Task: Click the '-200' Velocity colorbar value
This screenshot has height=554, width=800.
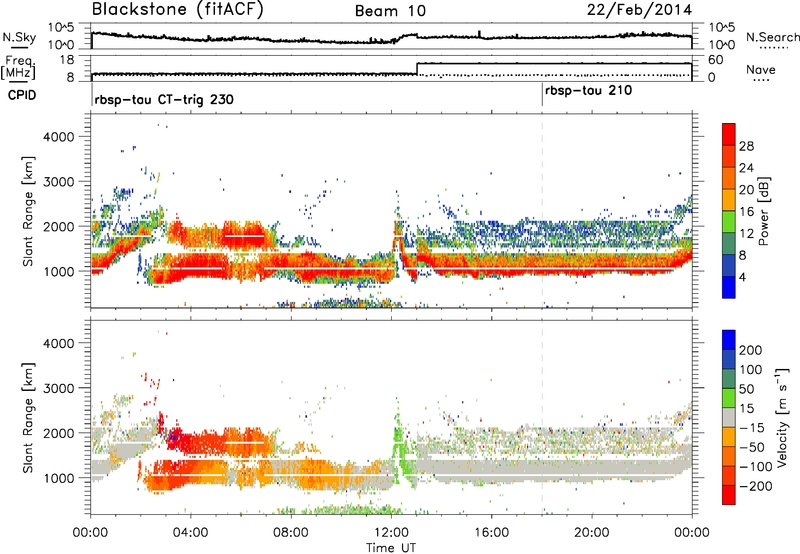Action: click(756, 486)
